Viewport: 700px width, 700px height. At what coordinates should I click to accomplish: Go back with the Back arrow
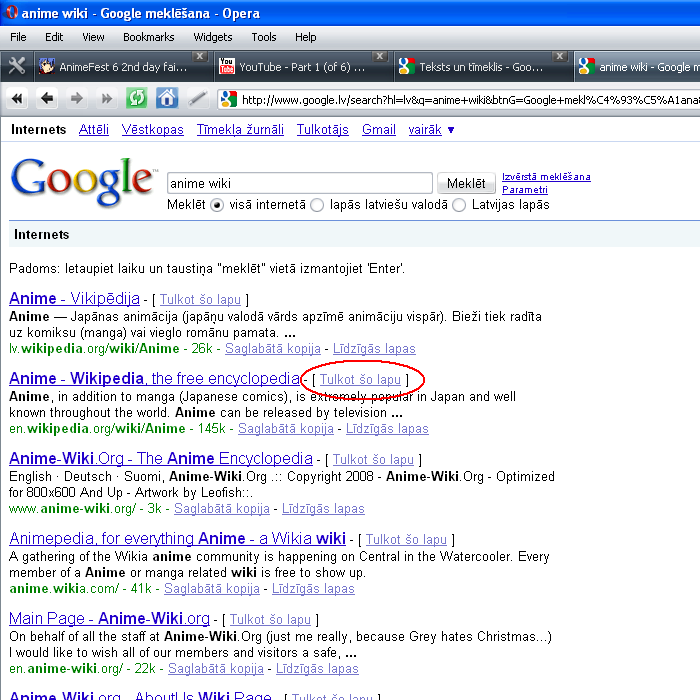pyautogui.click(x=47, y=98)
